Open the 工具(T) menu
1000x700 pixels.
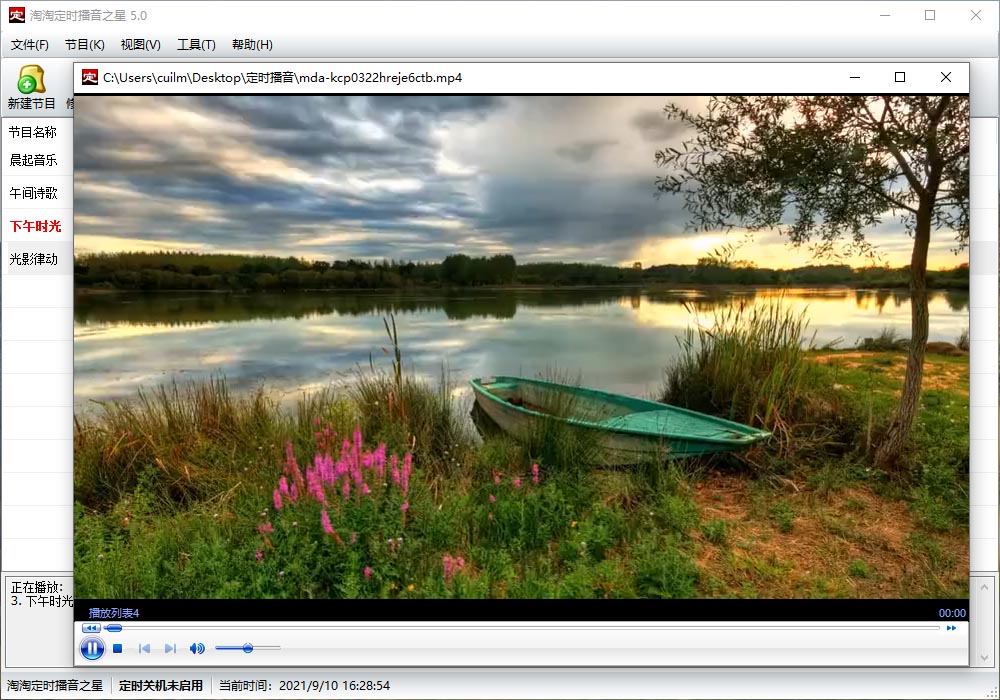click(x=196, y=45)
